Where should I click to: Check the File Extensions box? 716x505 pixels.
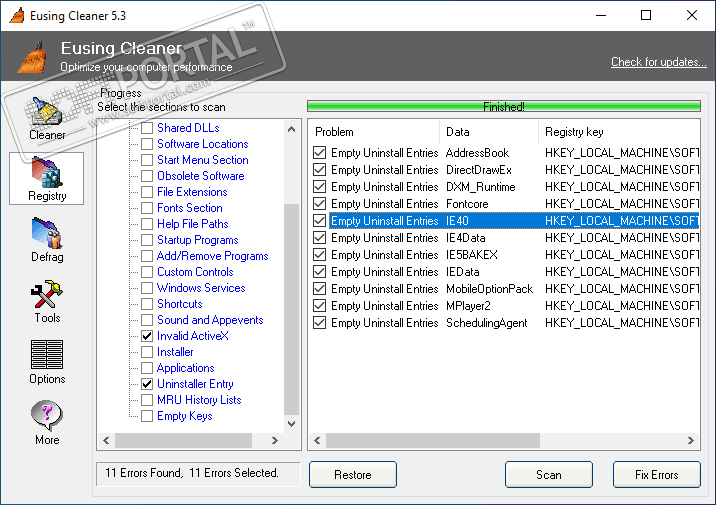pyautogui.click(x=147, y=192)
